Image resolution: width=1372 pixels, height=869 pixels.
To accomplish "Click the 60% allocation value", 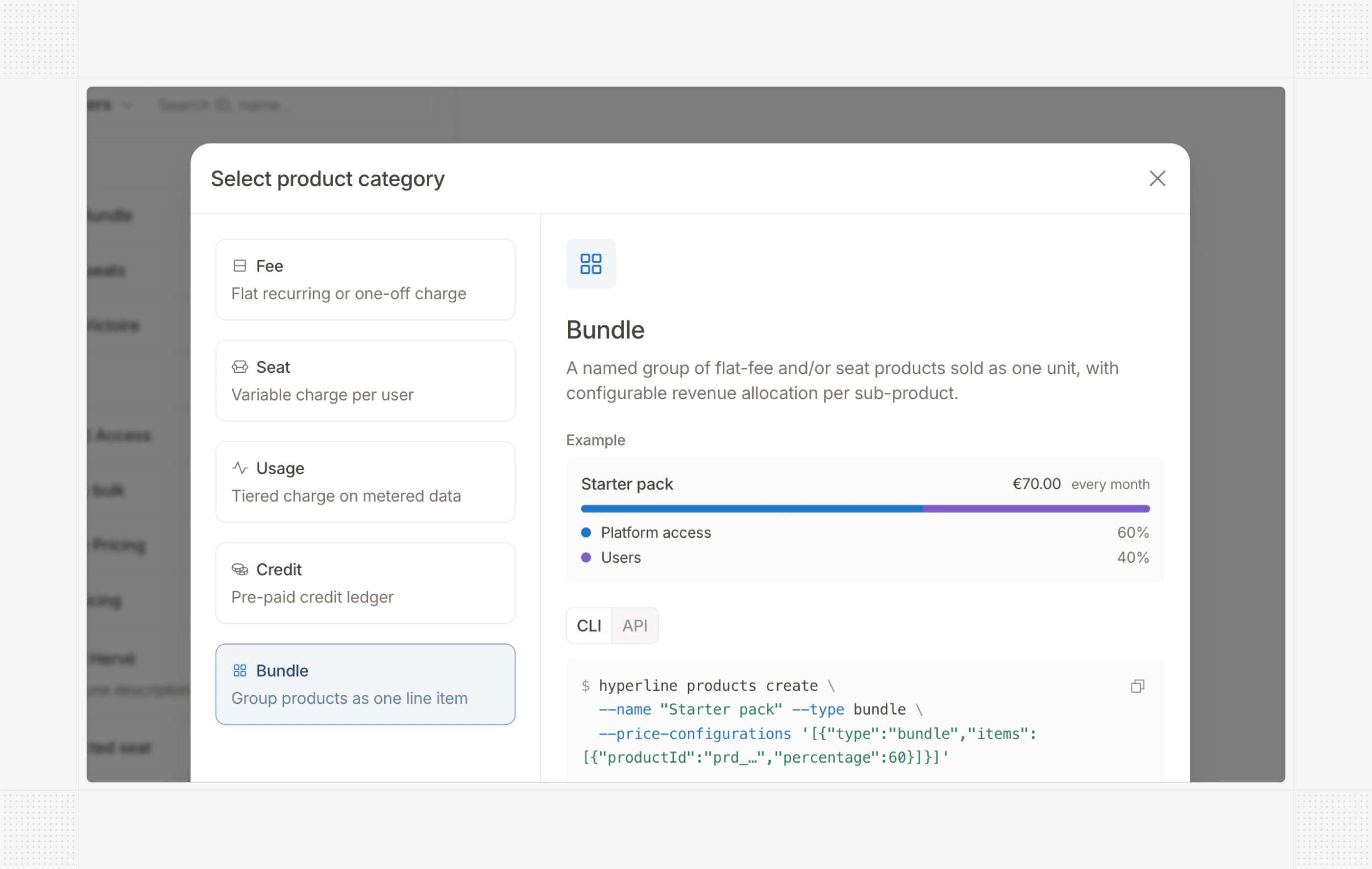I will [1133, 532].
